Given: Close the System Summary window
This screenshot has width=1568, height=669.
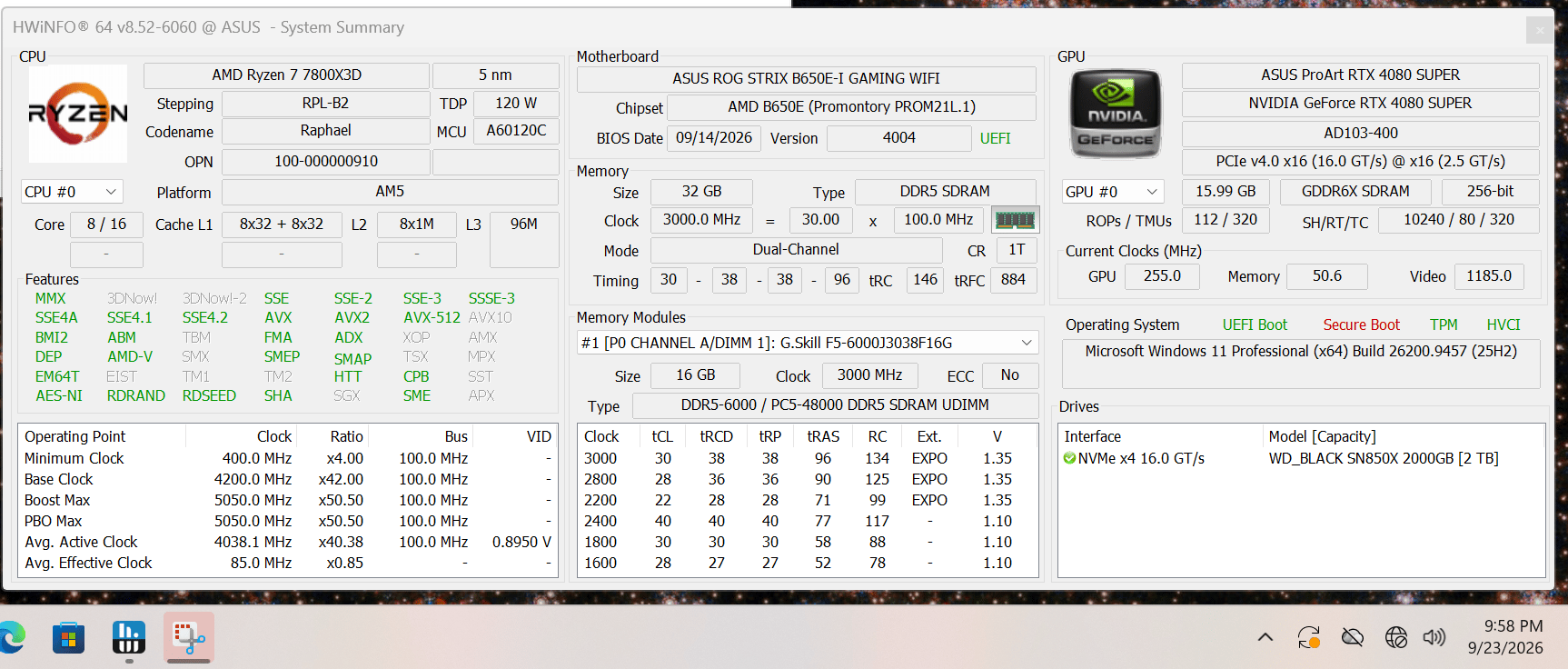Looking at the screenshot, I should pyautogui.click(x=1540, y=30).
